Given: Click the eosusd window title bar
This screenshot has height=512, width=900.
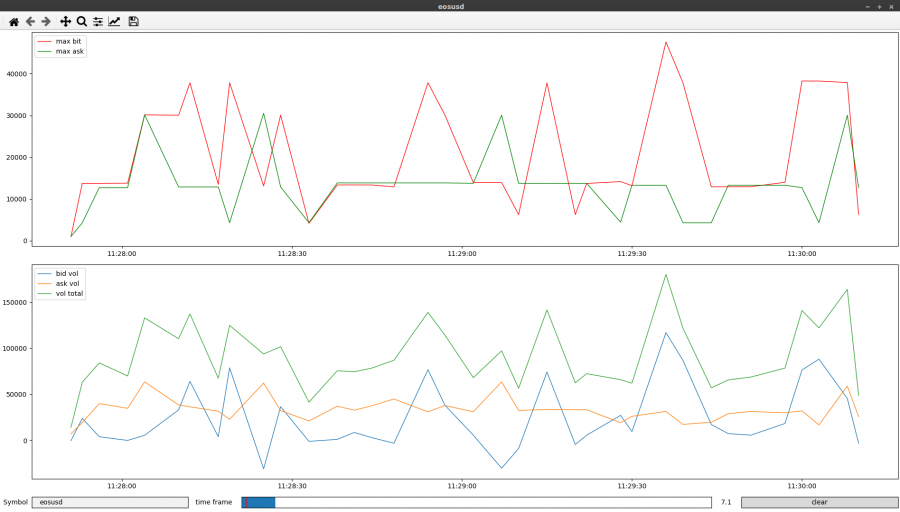Looking at the screenshot, I should click(450, 6).
